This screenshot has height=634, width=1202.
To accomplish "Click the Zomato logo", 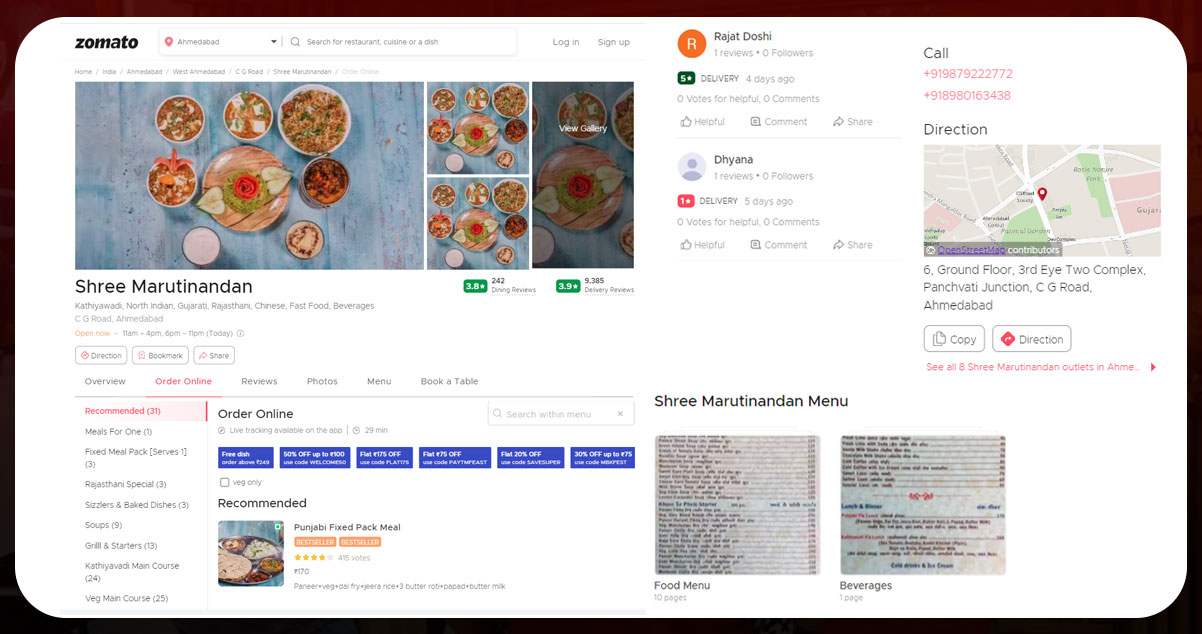I will point(106,42).
